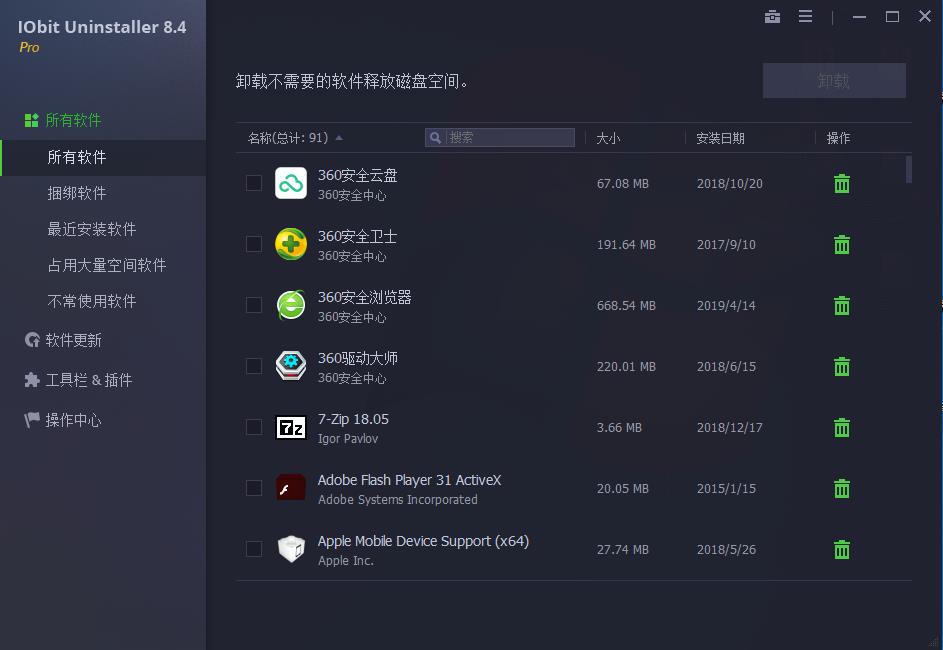The height and width of the screenshot is (650, 943).
Task: Click the 360驱动大师 app icon
Action: click(x=291, y=366)
